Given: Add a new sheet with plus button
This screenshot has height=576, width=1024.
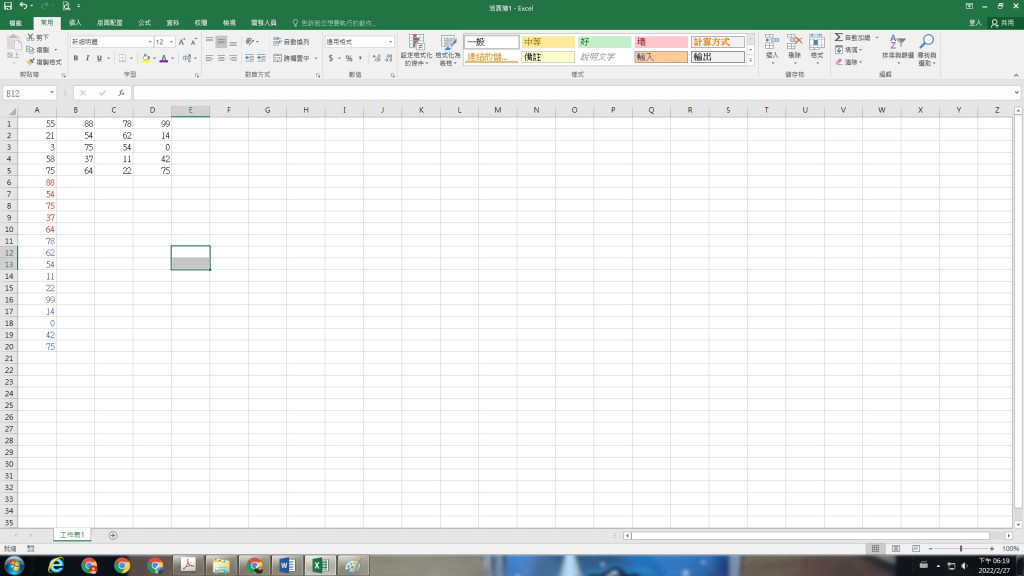Looking at the screenshot, I should [x=113, y=536].
